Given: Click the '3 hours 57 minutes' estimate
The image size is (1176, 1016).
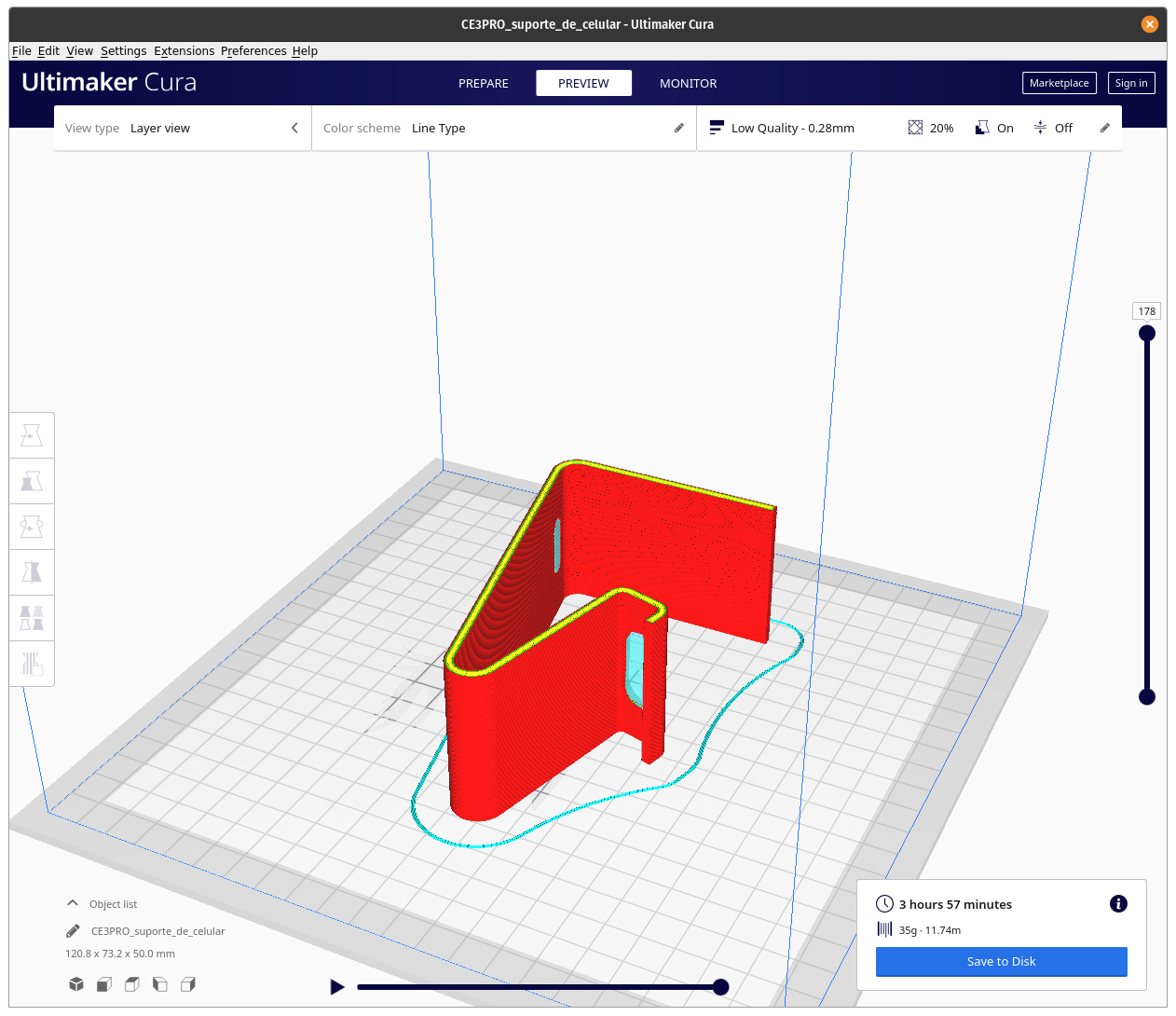Looking at the screenshot, I should 955,904.
